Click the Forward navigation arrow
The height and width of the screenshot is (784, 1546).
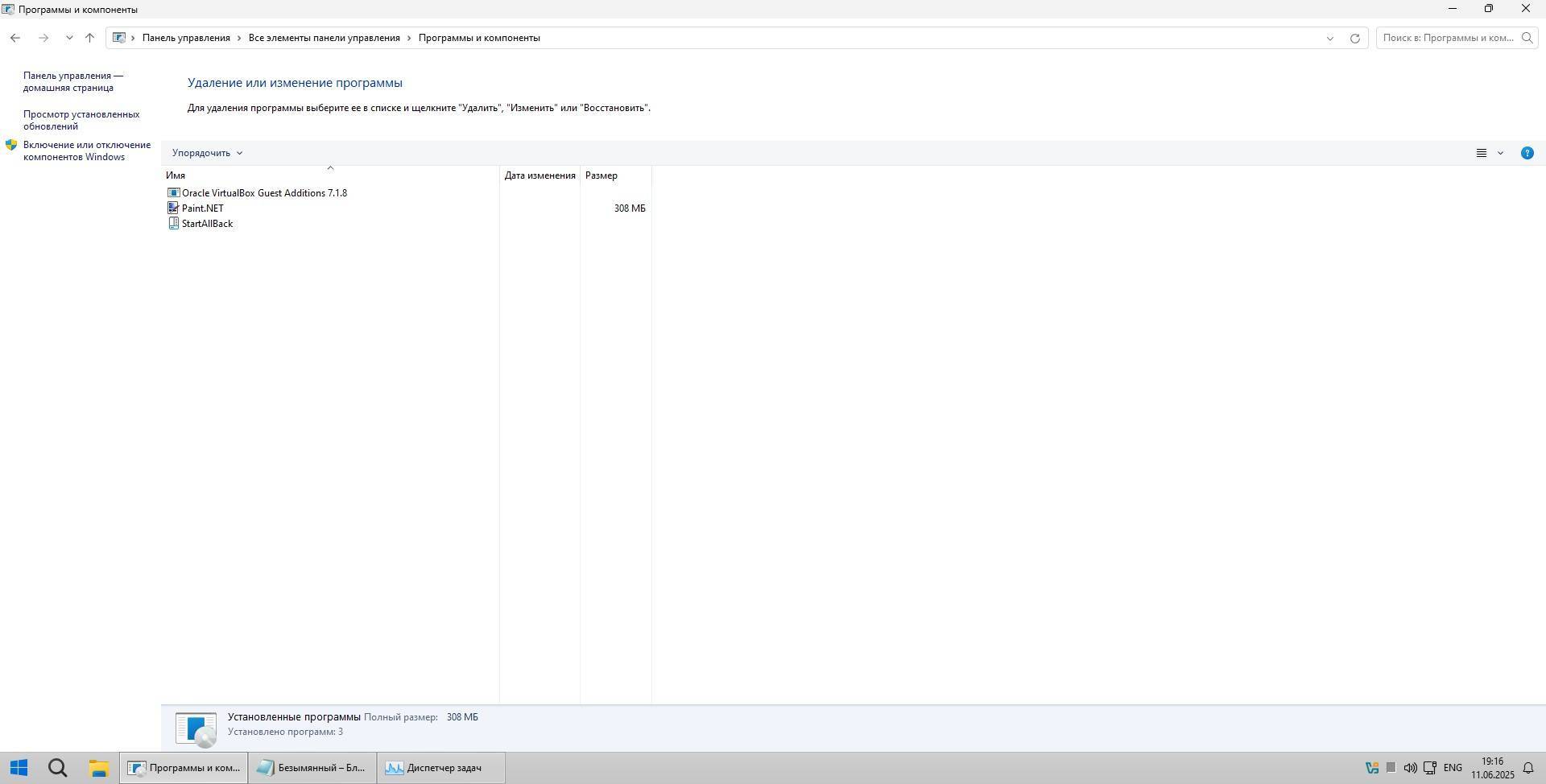point(43,38)
